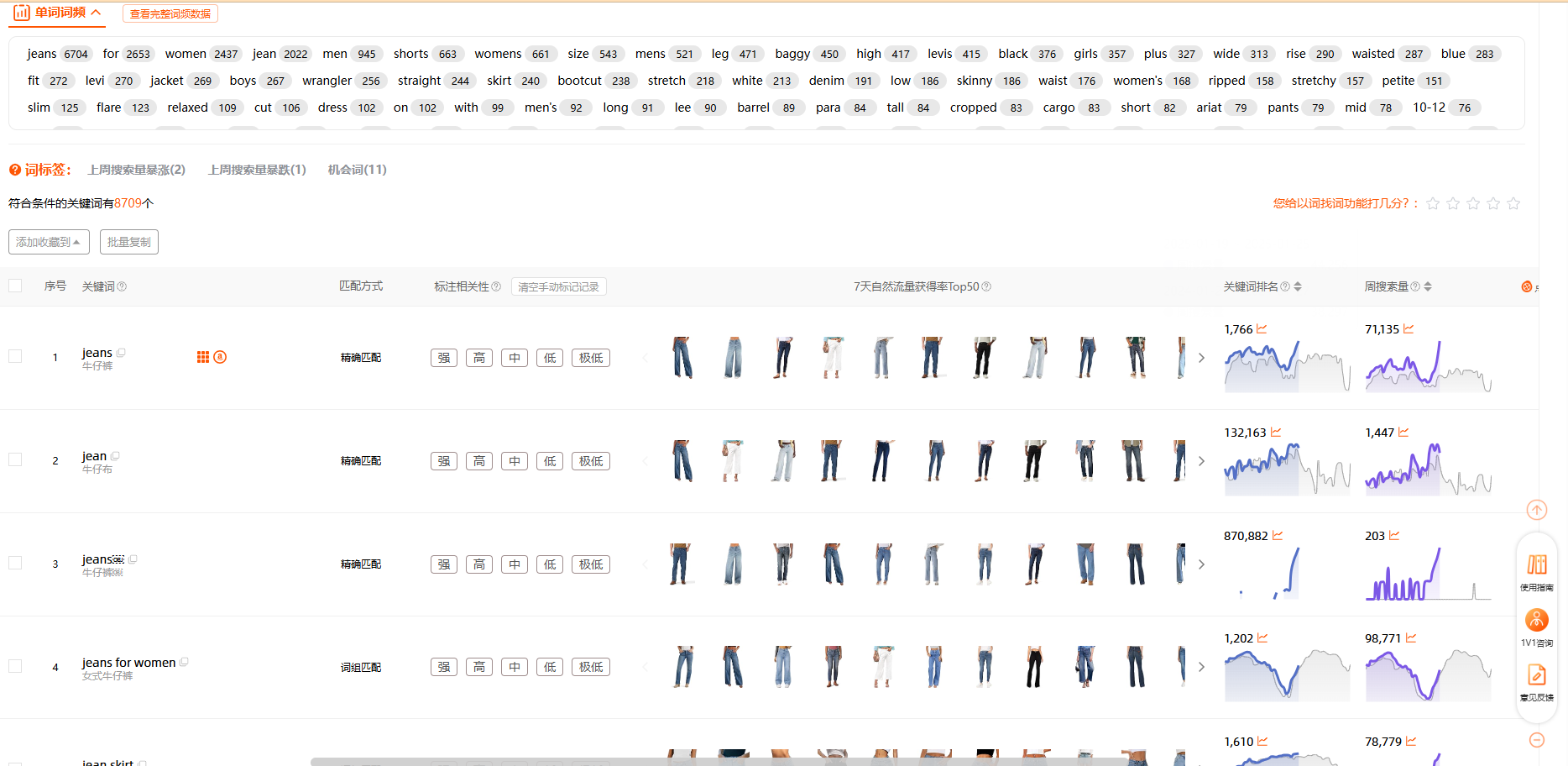The image size is (1568, 766).
Task: Check the checkbox for row 2 'jean'
Action: tap(15, 459)
